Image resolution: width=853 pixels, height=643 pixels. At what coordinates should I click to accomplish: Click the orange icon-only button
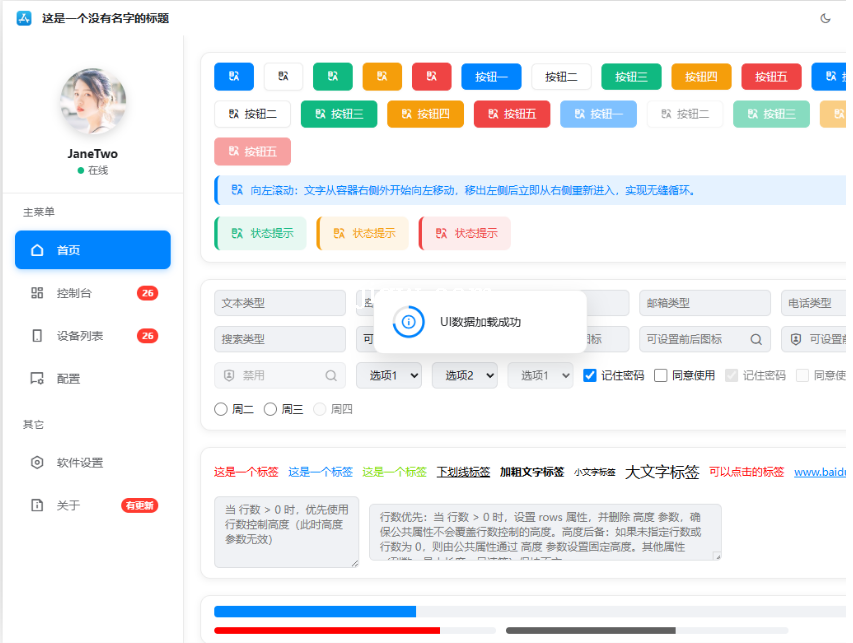coord(382,76)
